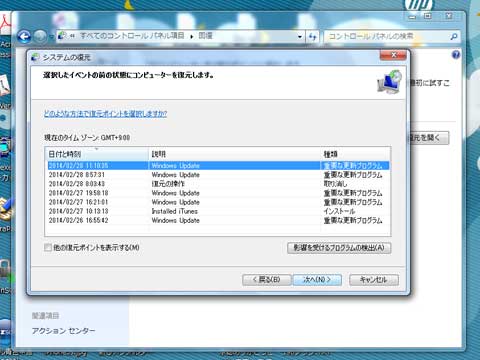Click the 戻る(B) back button

(267, 280)
